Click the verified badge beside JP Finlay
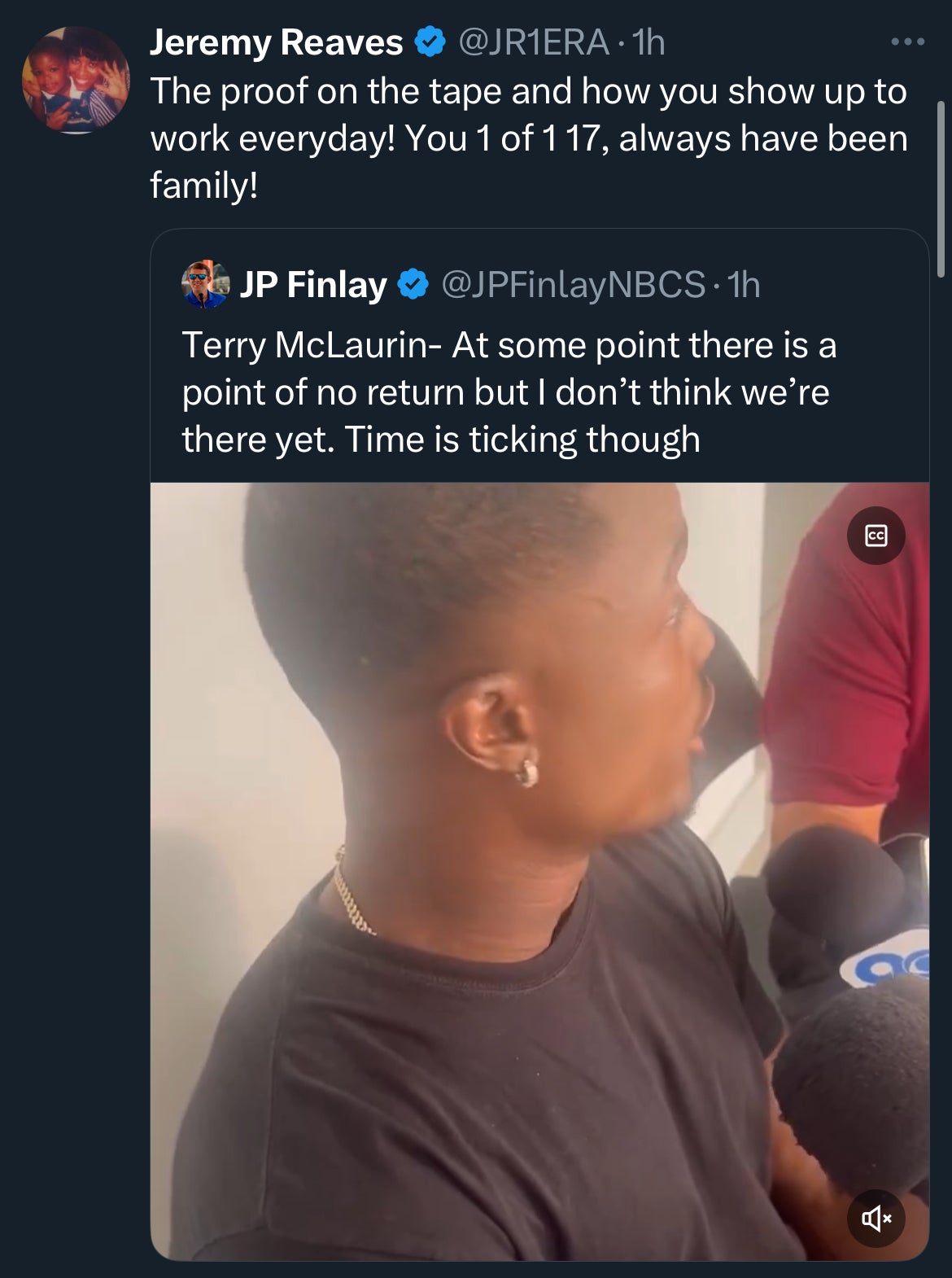The height and width of the screenshot is (1278, 952). tap(413, 285)
